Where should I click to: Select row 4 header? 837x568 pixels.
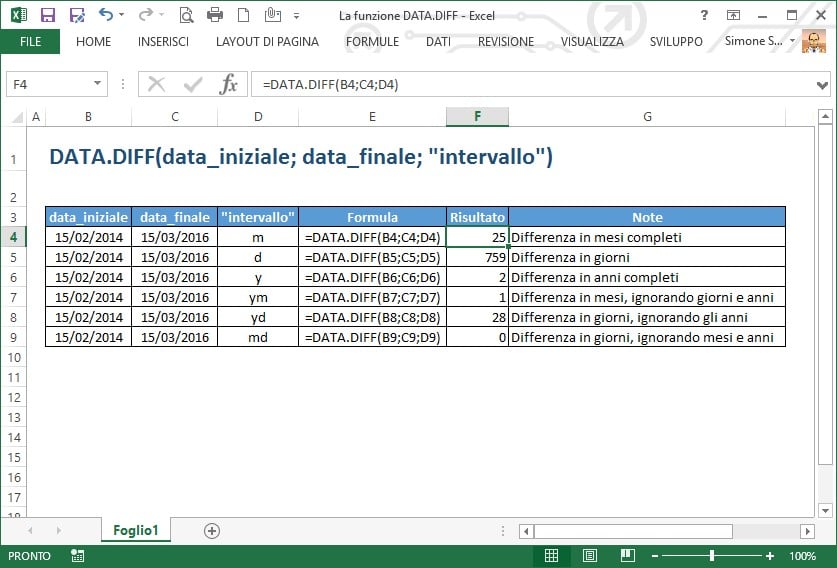(13, 237)
